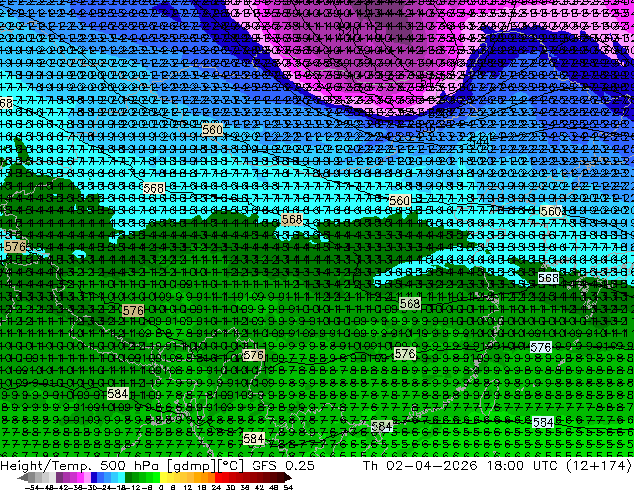This screenshot has height=490, width=634.
Task: Click the gray left arrow end of legend
Action: (23, 478)
